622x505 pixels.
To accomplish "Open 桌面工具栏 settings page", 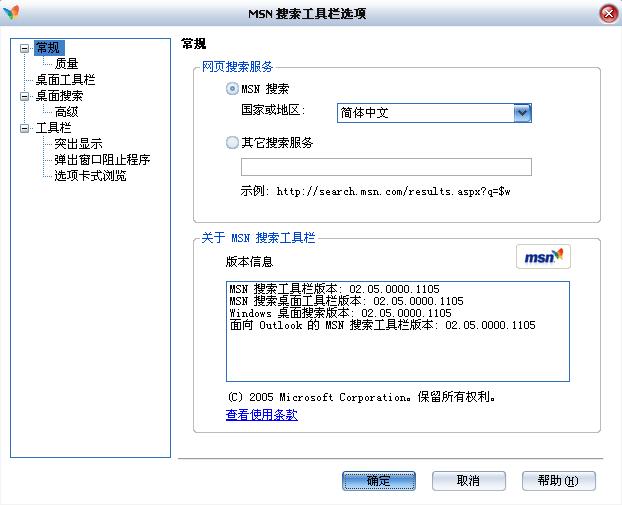I will (x=65, y=80).
